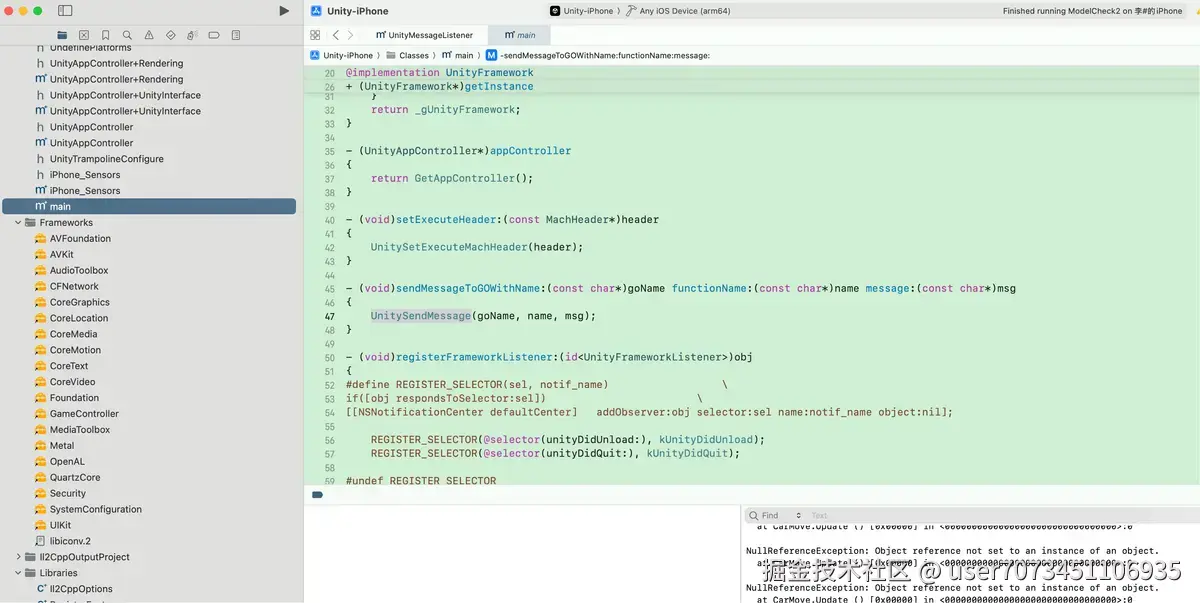This screenshot has height=603, width=1200.
Task: Click line number 47 in the gutter
Action: [330, 316]
